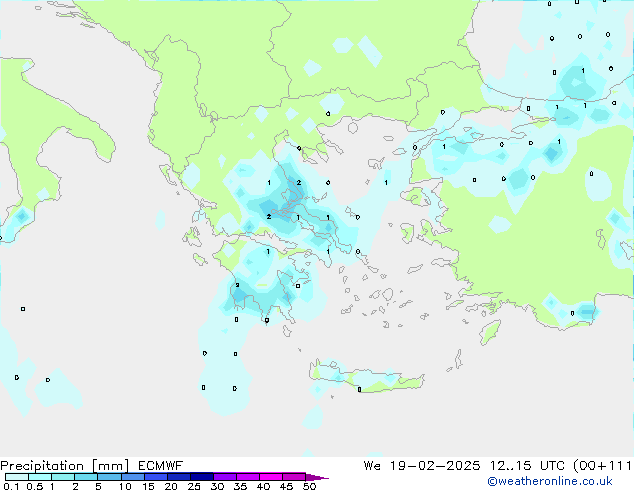
Task: Click the "50" legend scale label
Action: 309,486
